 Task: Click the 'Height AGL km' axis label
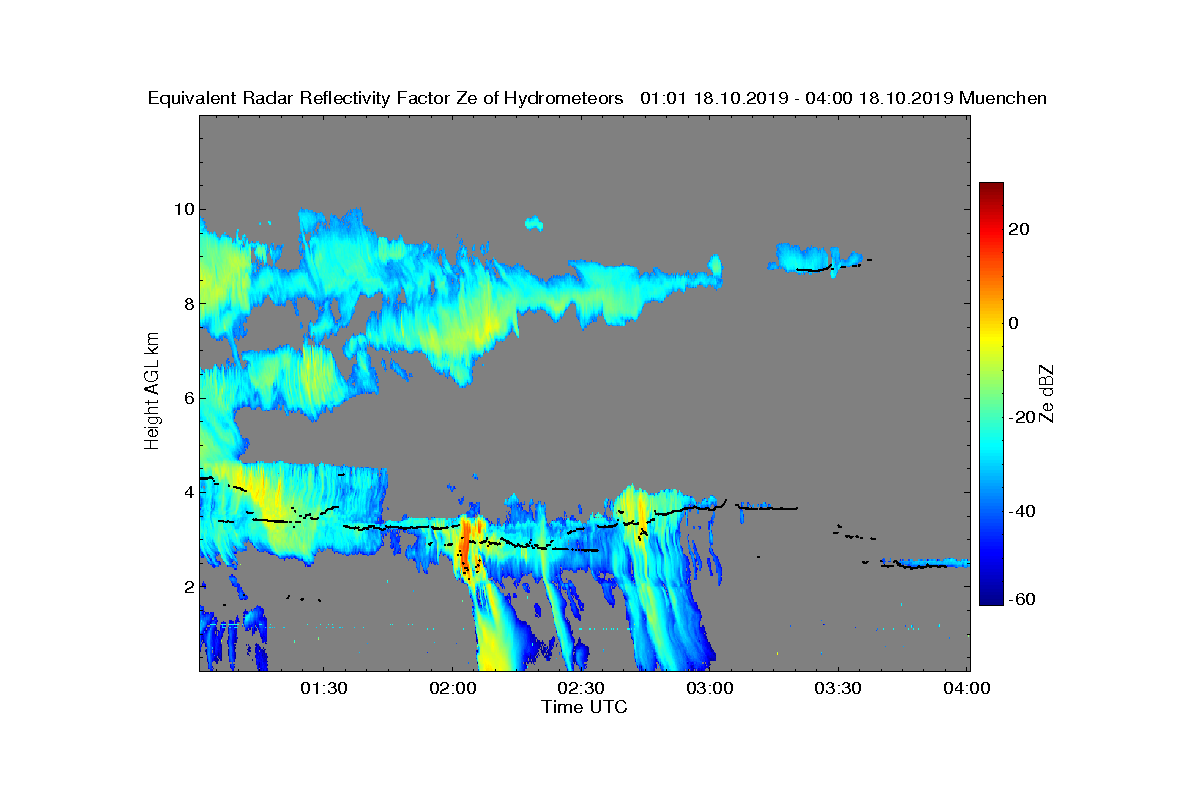pos(152,391)
